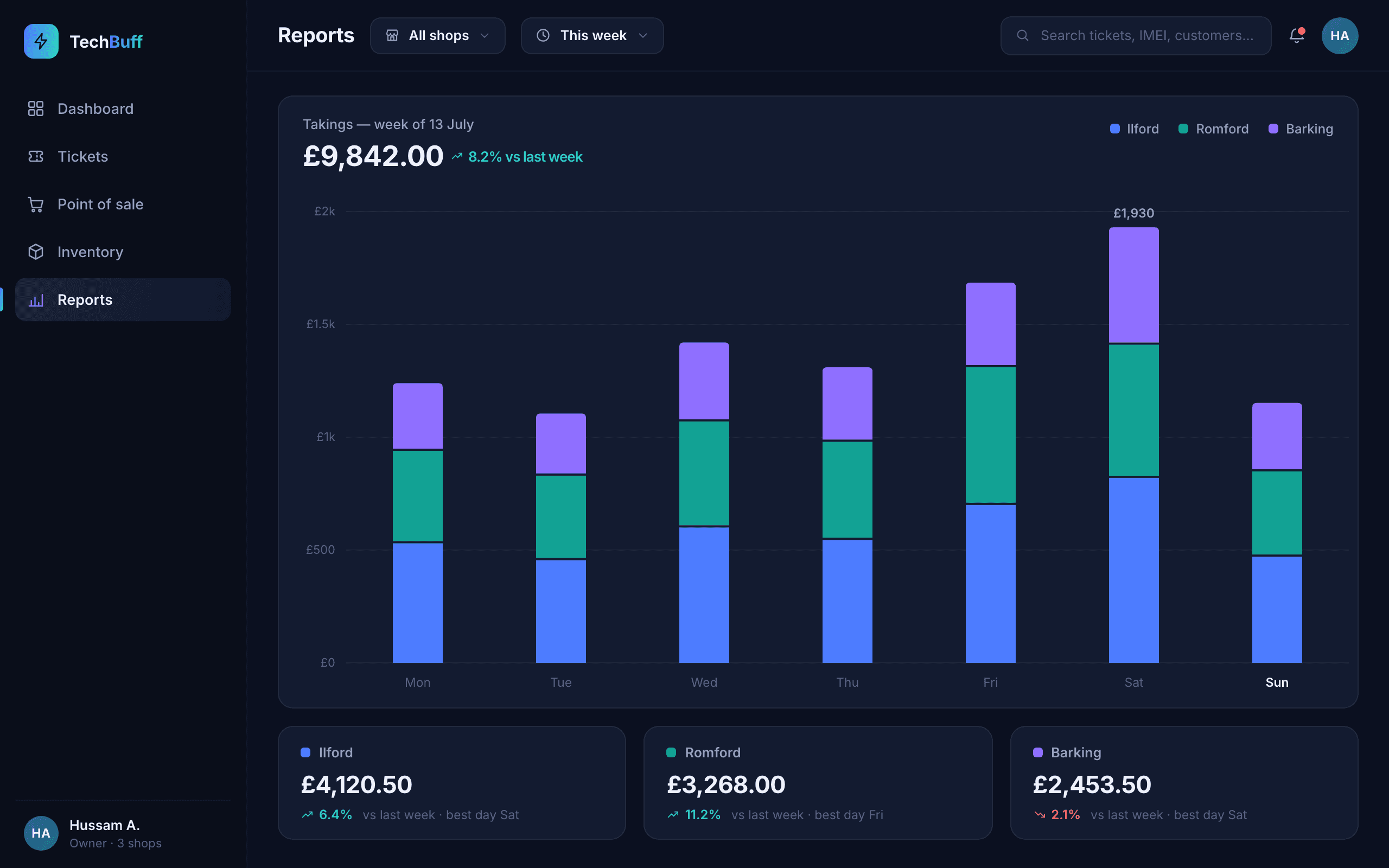Click the Reports bar chart icon
The width and height of the screenshot is (1389, 868).
click(x=36, y=299)
